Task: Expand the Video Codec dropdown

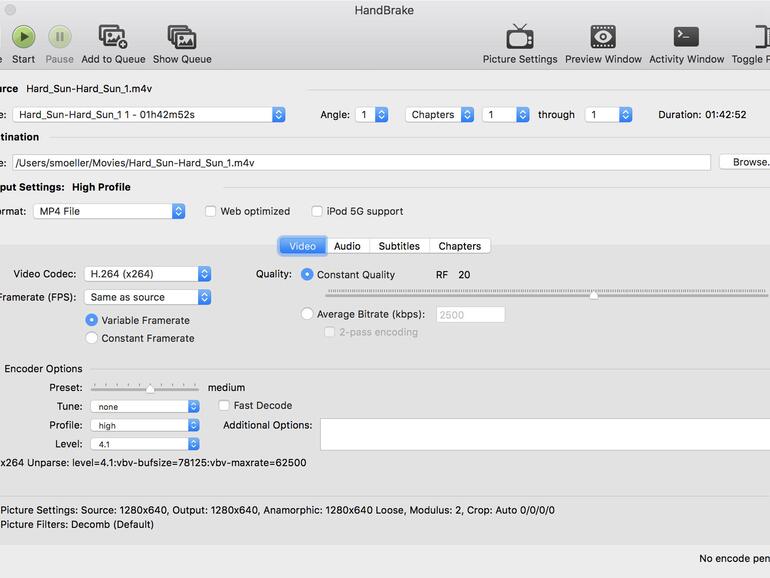Action: pos(147,274)
